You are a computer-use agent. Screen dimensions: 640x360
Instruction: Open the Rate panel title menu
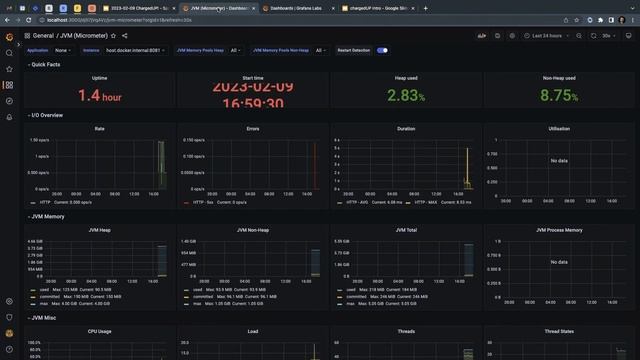100,129
